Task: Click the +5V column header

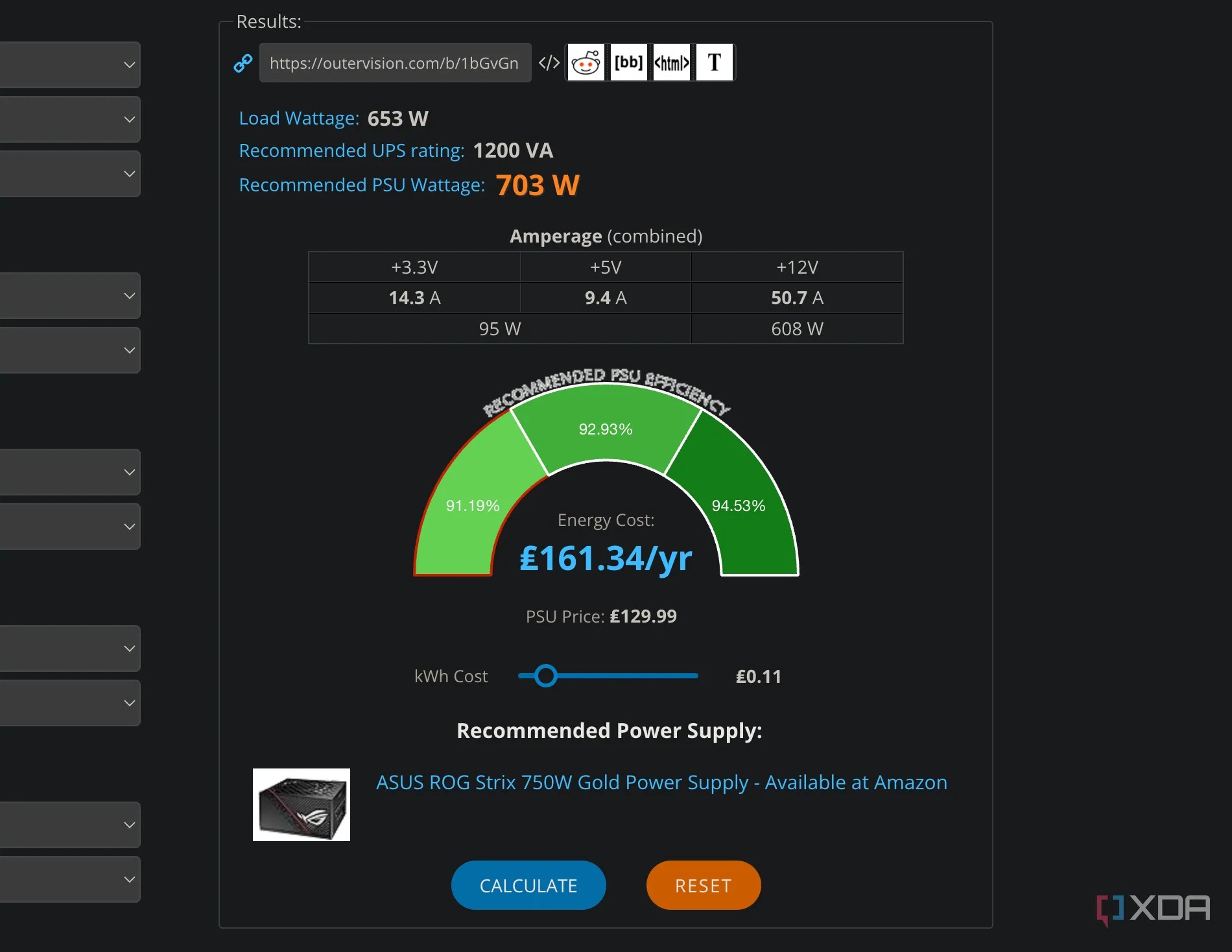Action: point(606,267)
